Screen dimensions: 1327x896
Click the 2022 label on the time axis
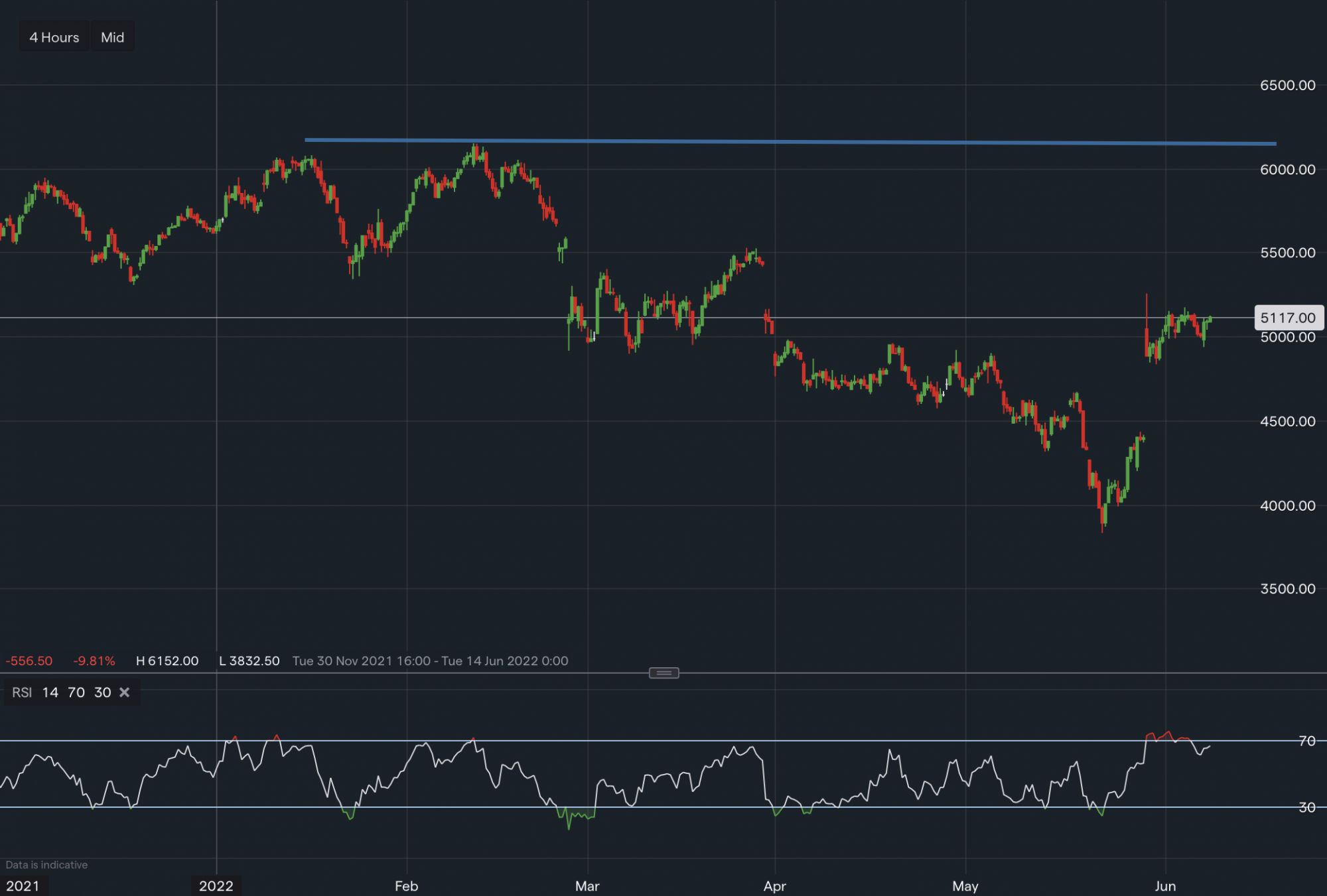217,885
